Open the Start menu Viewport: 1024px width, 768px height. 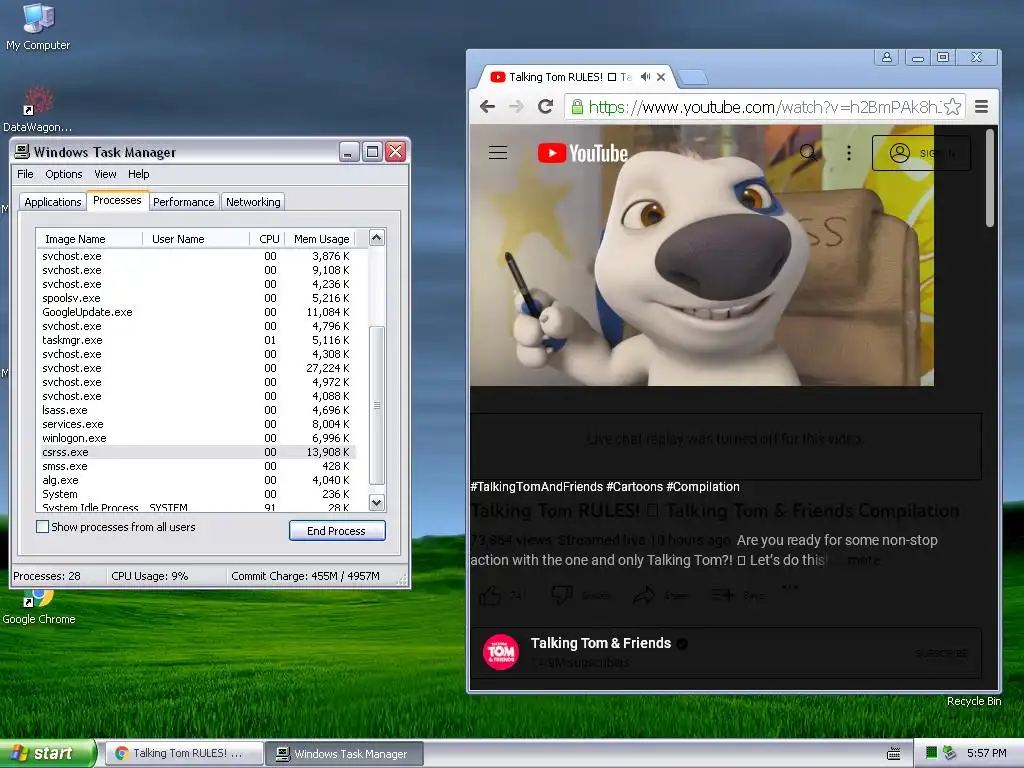[x=47, y=754]
